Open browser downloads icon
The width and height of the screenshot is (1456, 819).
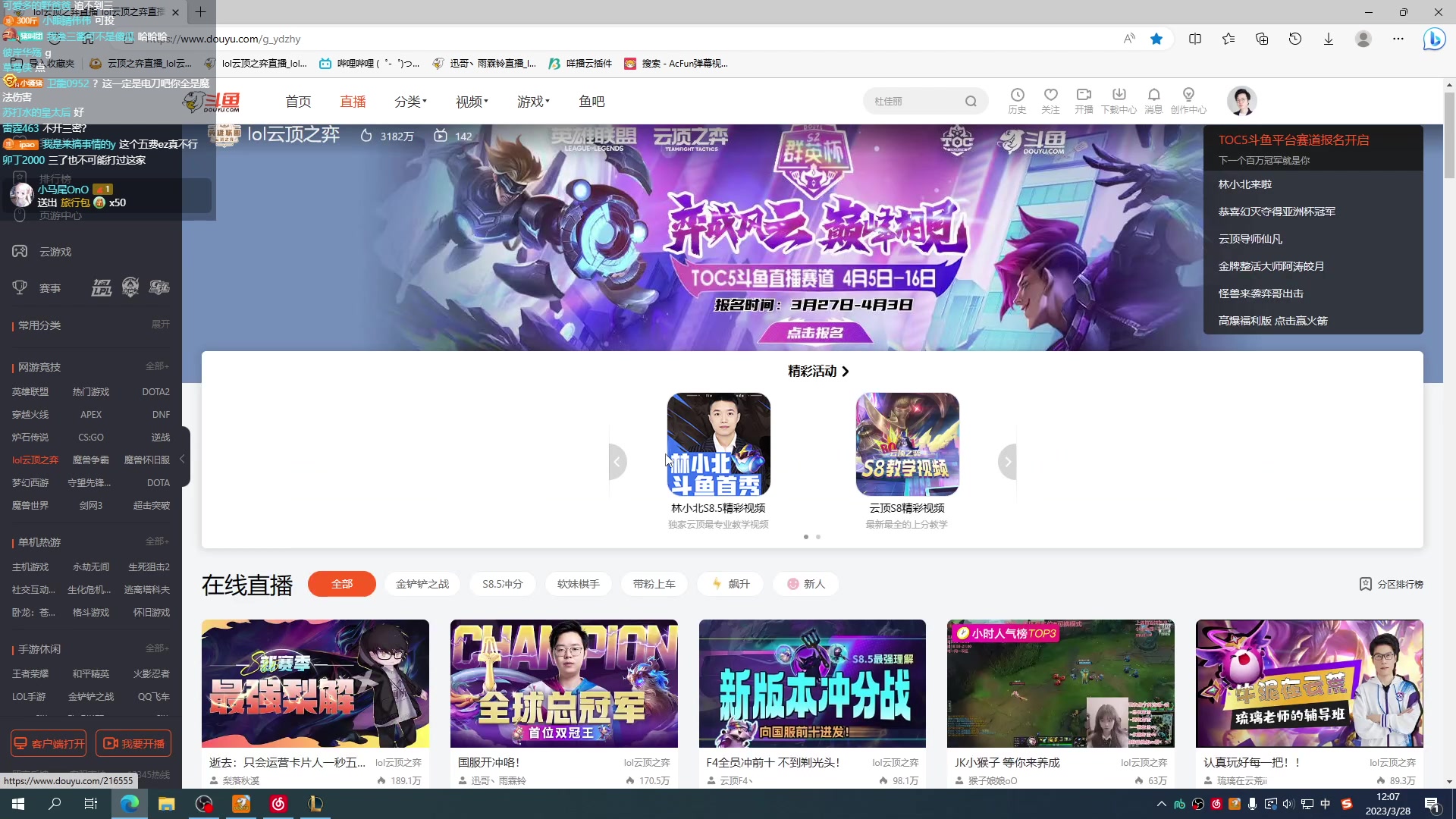(1329, 39)
